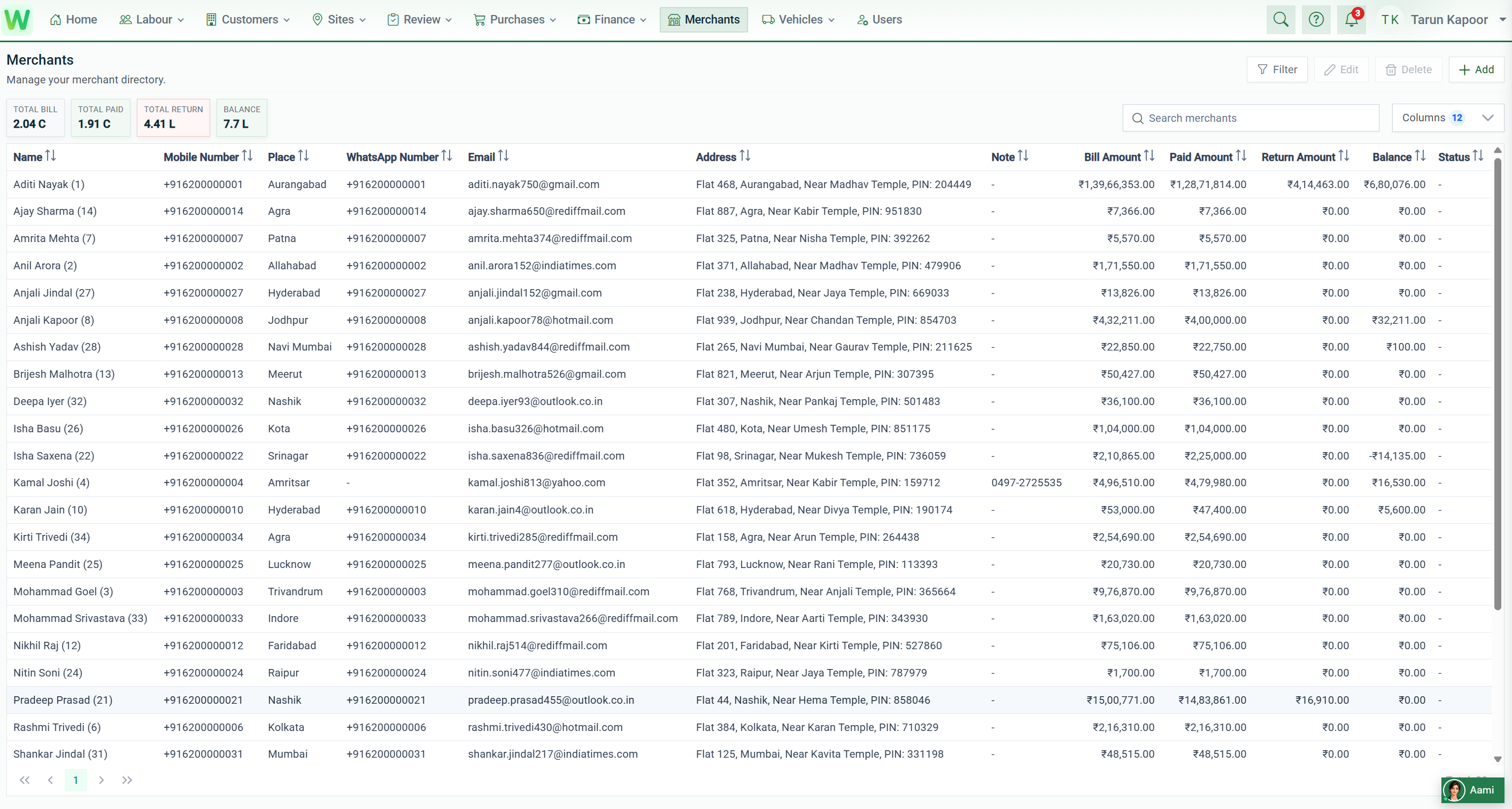Sort by Email column arrows
The image size is (1512, 809).
[x=504, y=156]
